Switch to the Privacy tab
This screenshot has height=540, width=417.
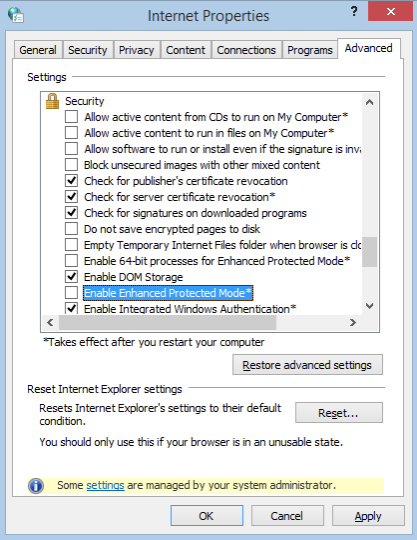pyautogui.click(x=136, y=50)
